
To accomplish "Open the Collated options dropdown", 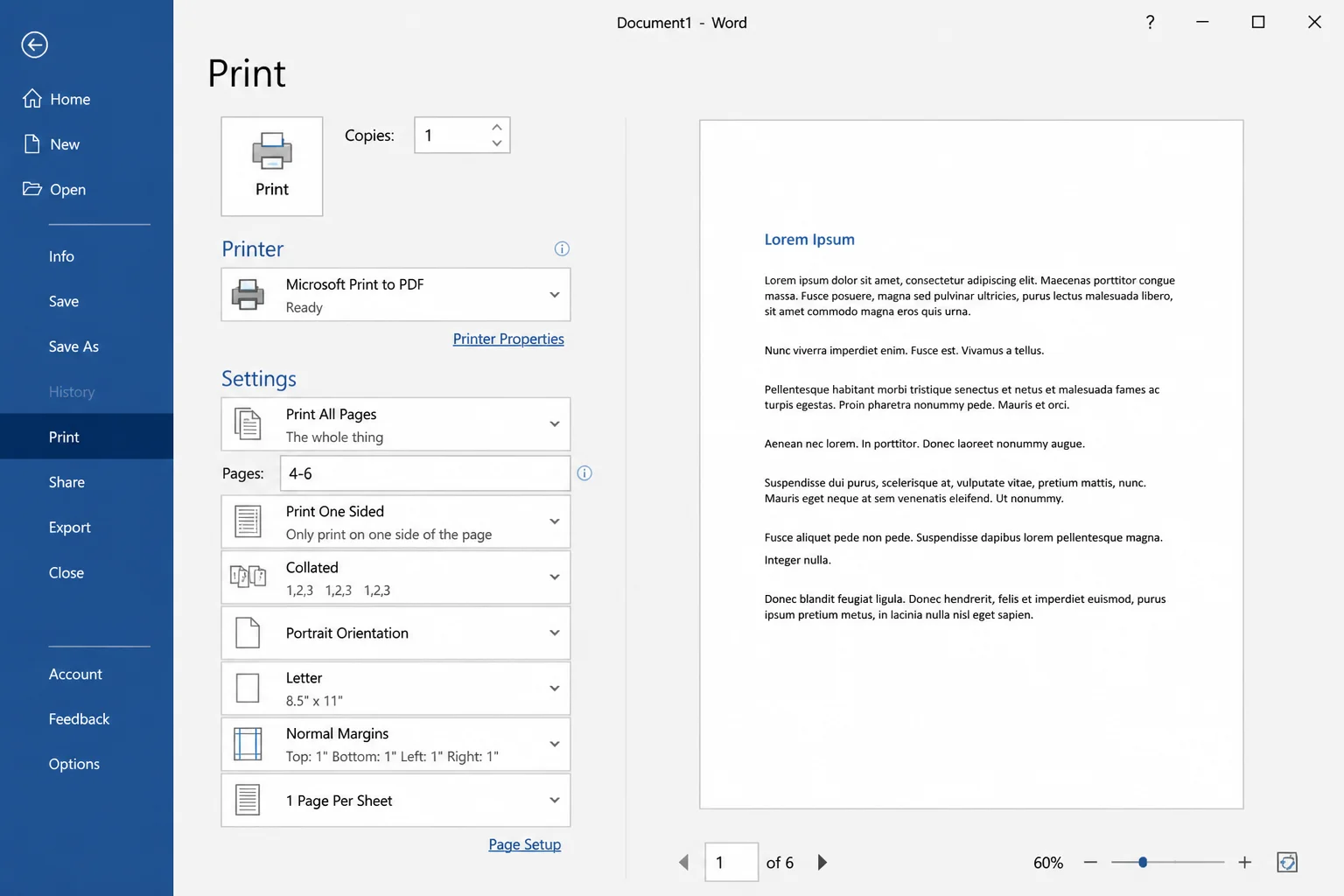I will tap(395, 577).
